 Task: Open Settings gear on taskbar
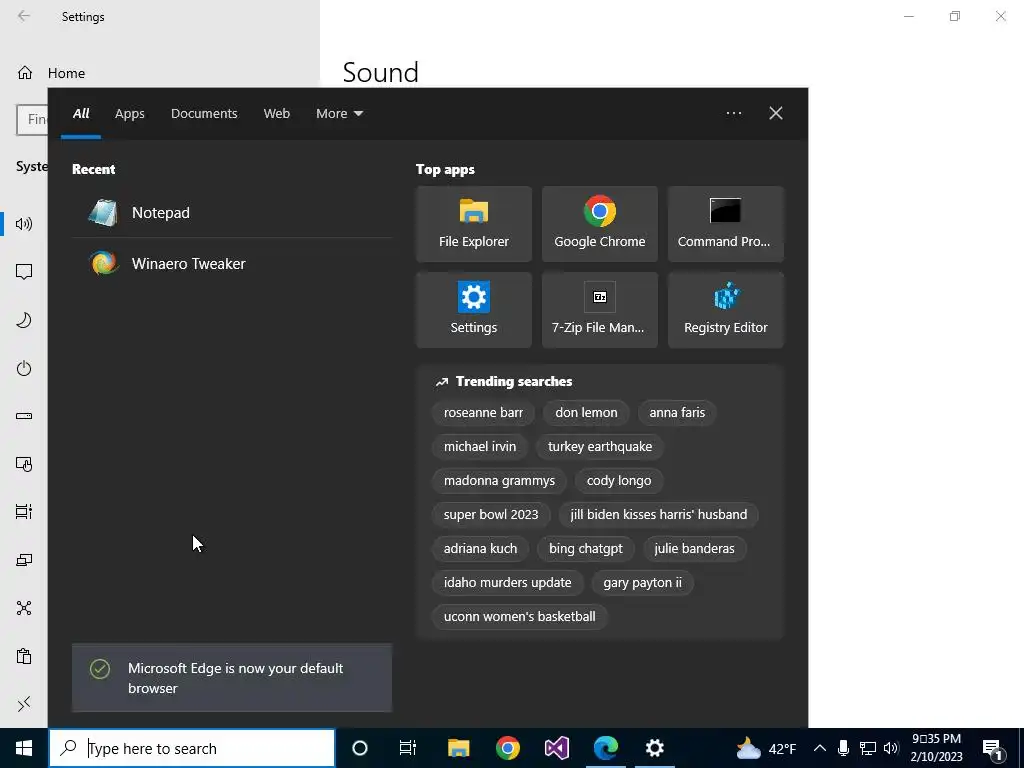pos(654,748)
